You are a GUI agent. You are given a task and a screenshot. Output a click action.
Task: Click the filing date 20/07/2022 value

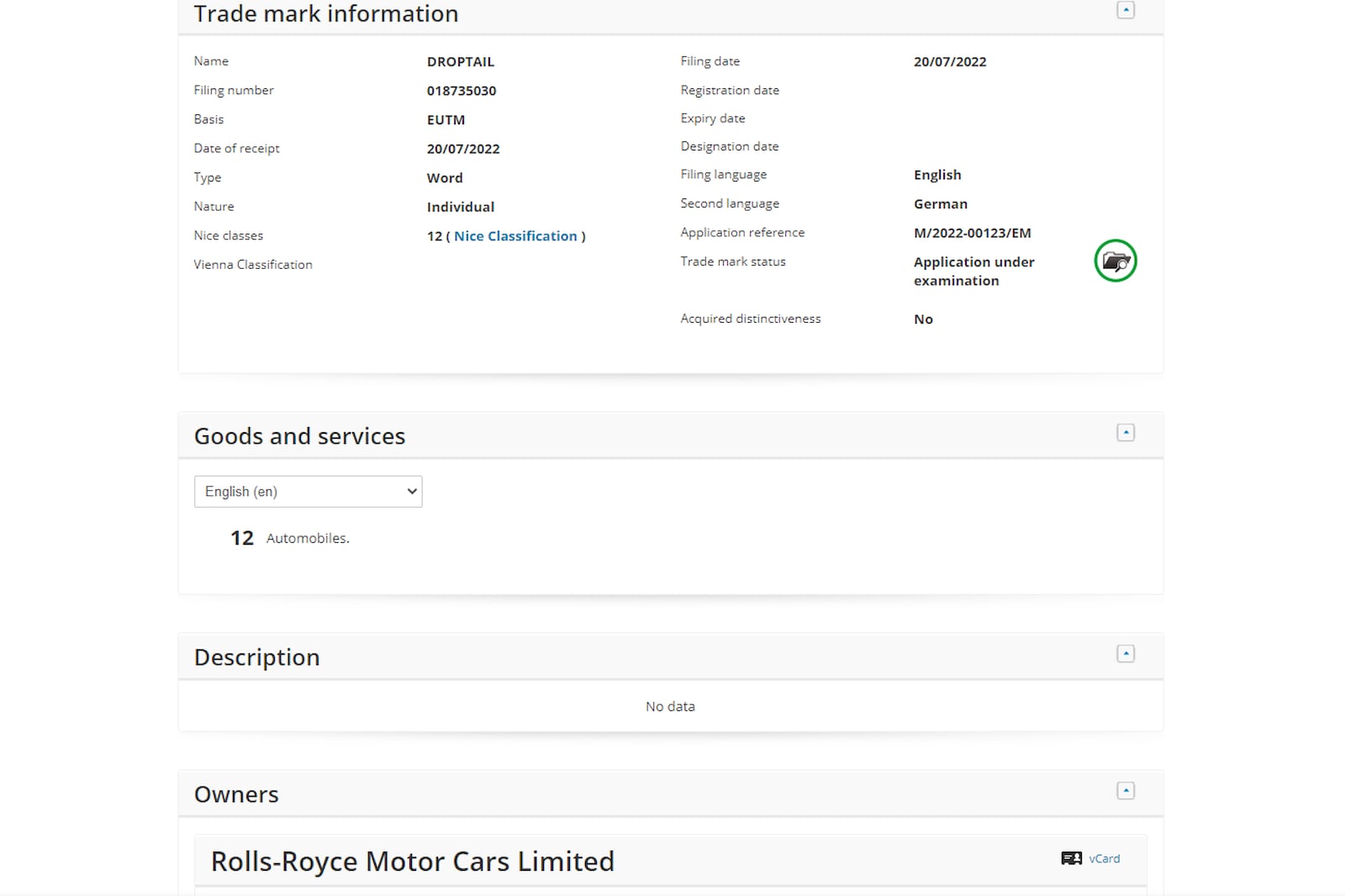point(950,61)
